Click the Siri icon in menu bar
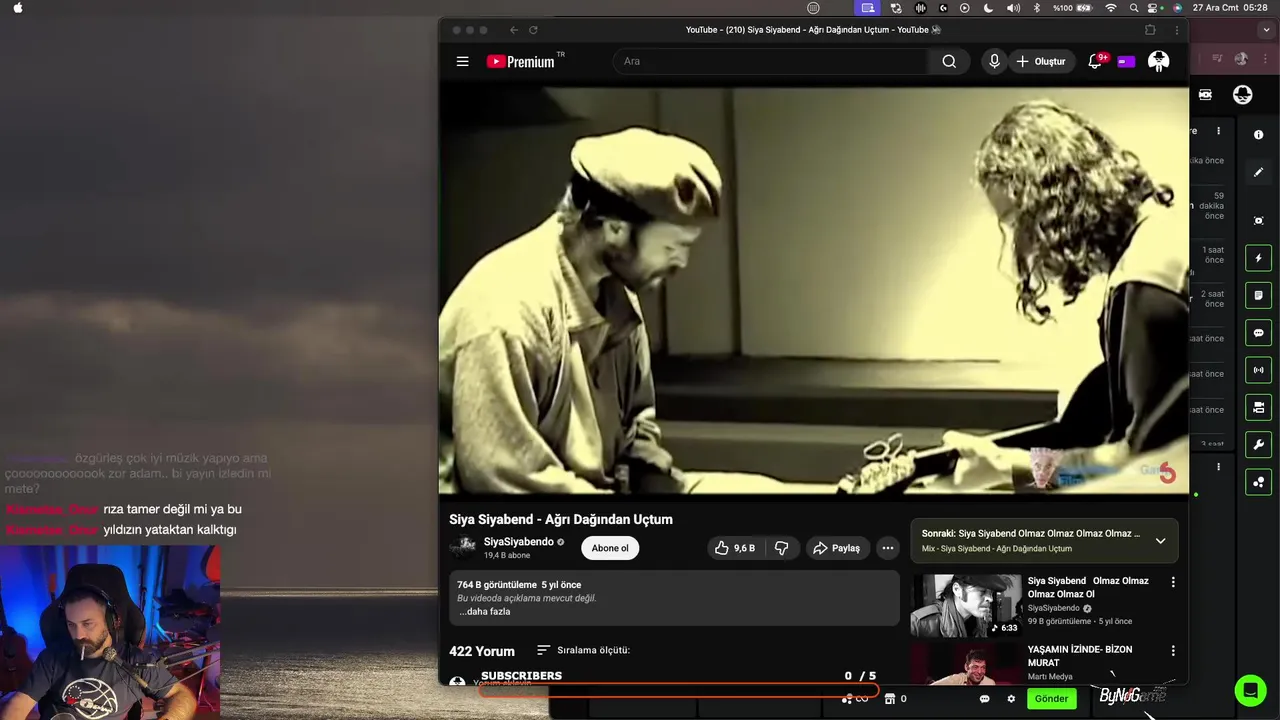The image size is (1280, 720). [1177, 8]
